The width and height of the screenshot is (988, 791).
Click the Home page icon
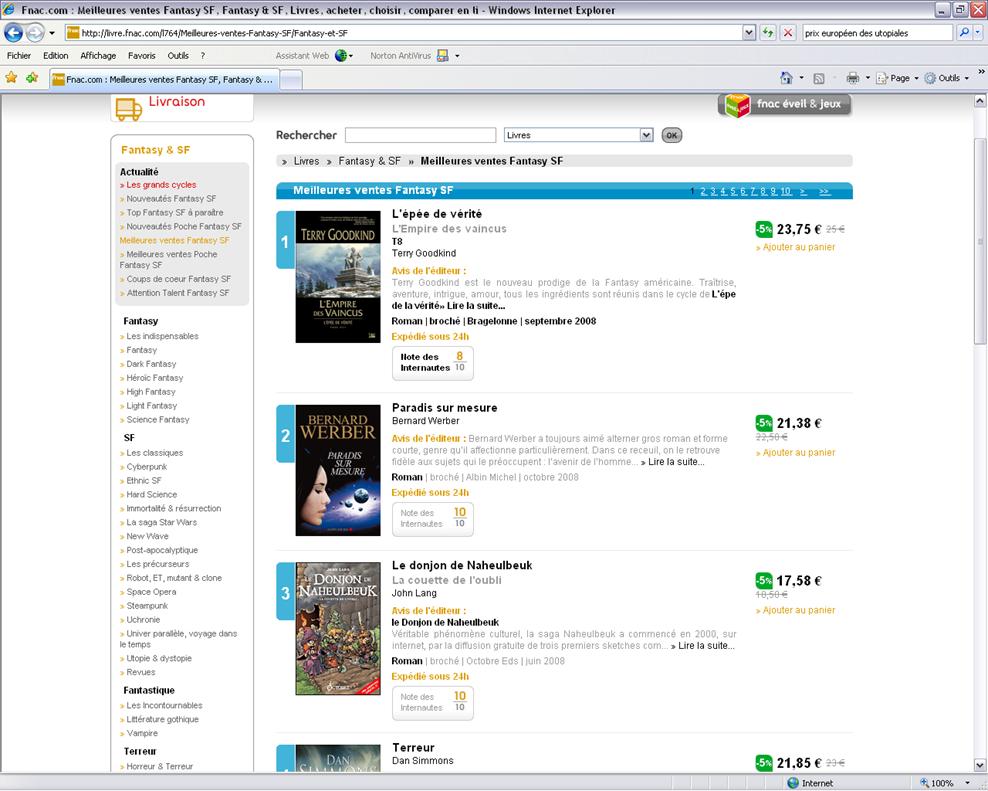786,78
